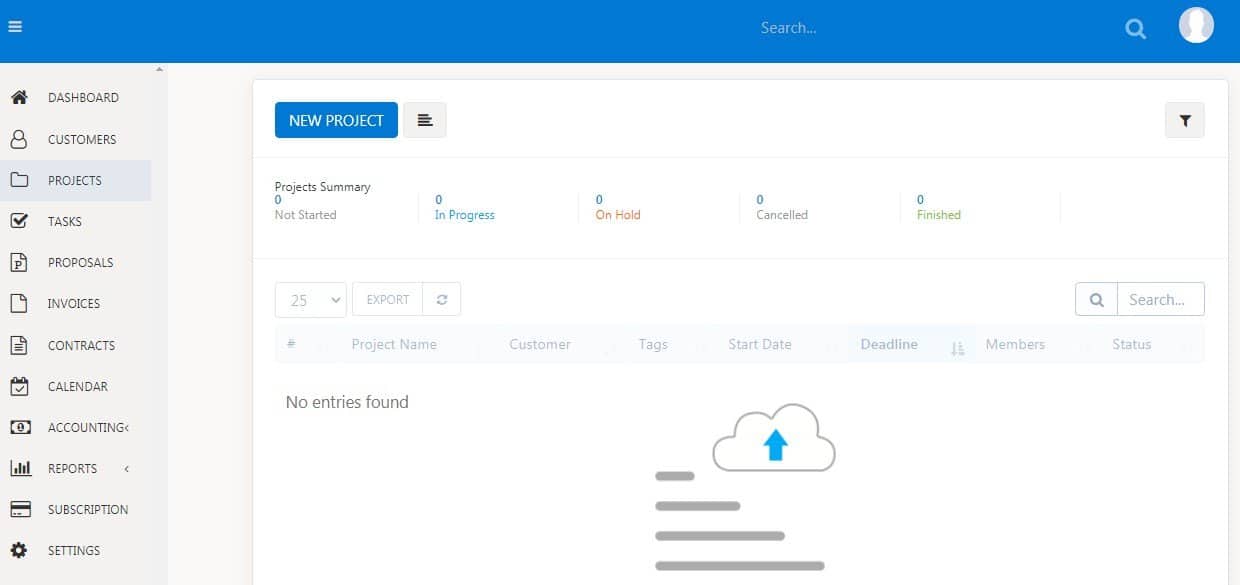This screenshot has width=1240, height=585.
Task: Open the user profile avatar
Action: point(1196,26)
